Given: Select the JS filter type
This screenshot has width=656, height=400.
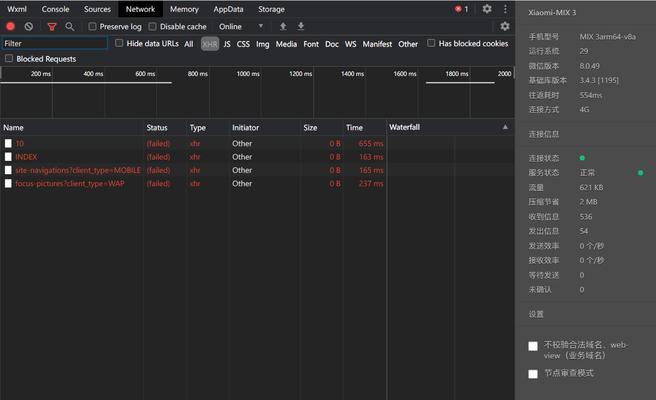Looking at the screenshot, I should [x=227, y=44].
